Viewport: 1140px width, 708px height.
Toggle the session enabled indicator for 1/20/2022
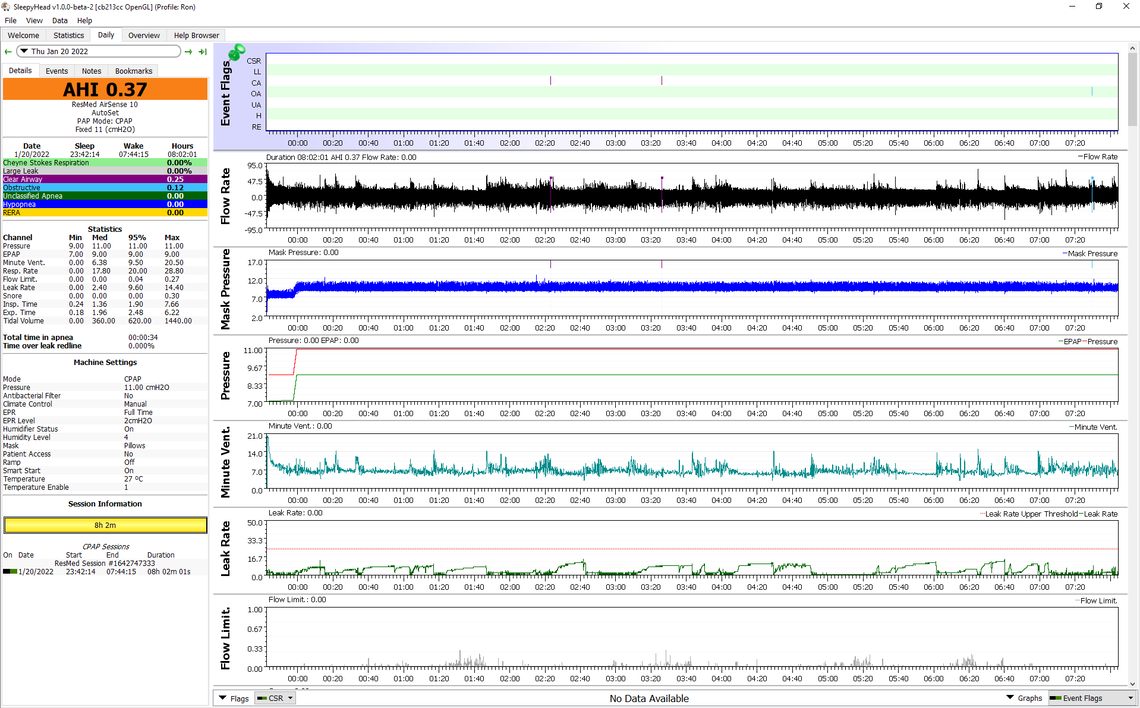[9, 572]
